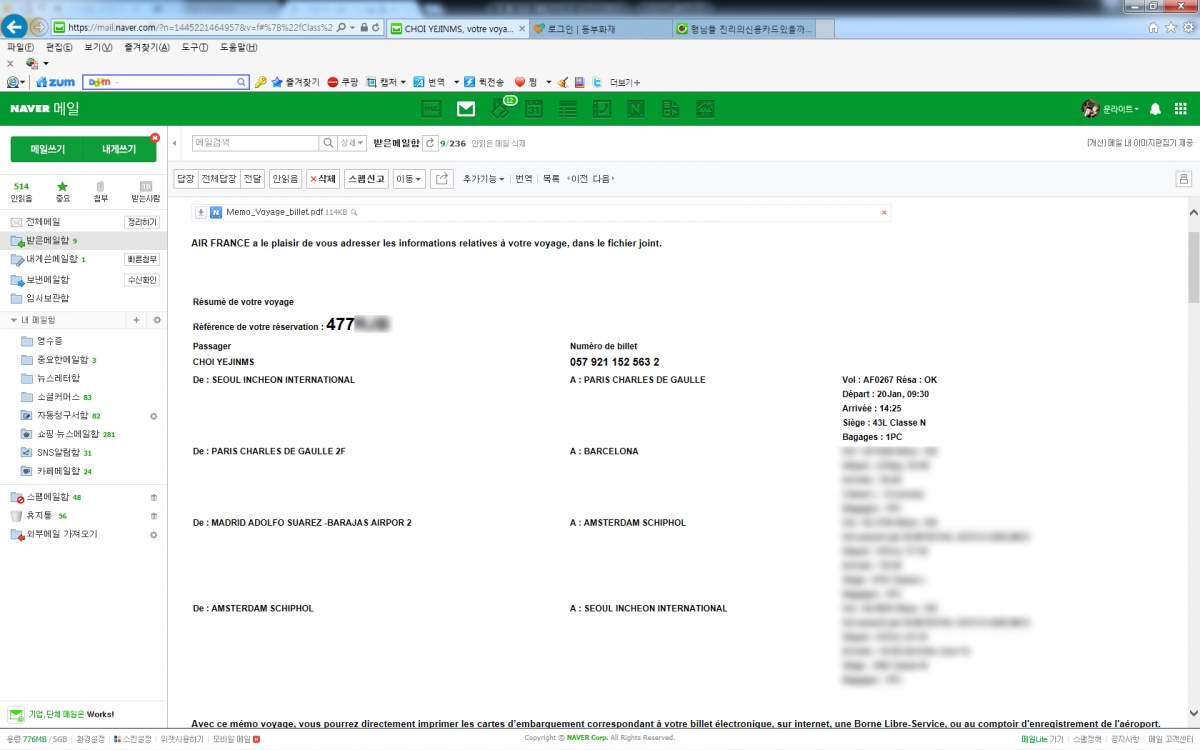Image resolution: width=1200 pixels, height=750 pixels.
Task: Switch to the 로그인 | 동부화재 tab
Action: click(599, 29)
